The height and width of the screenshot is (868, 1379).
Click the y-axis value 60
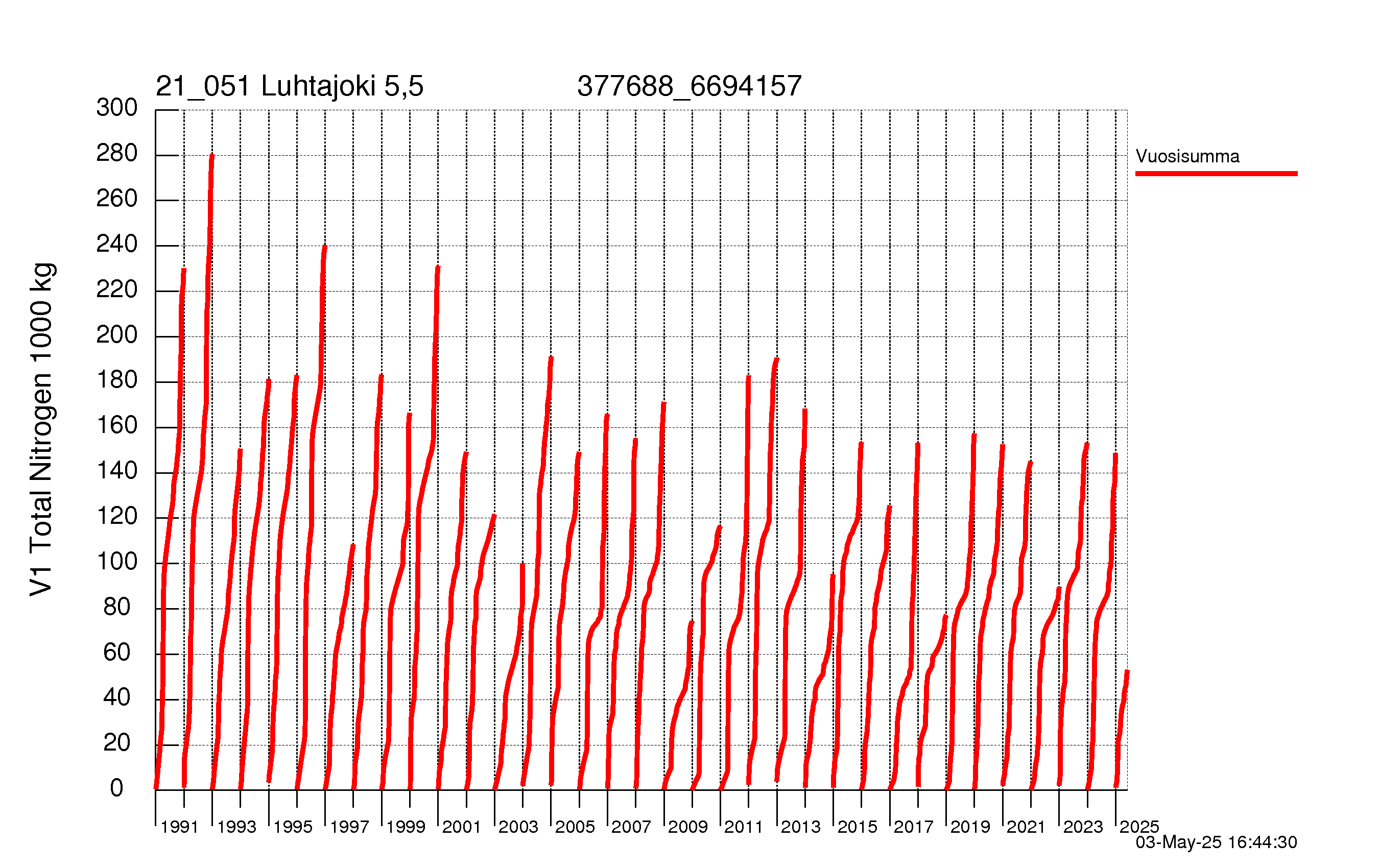point(117,652)
